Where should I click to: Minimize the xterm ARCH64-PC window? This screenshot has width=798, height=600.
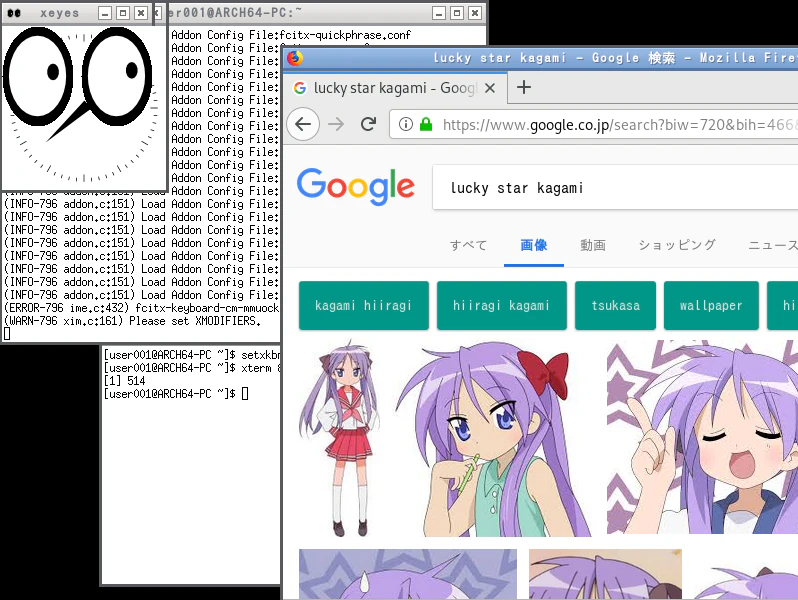(439, 13)
